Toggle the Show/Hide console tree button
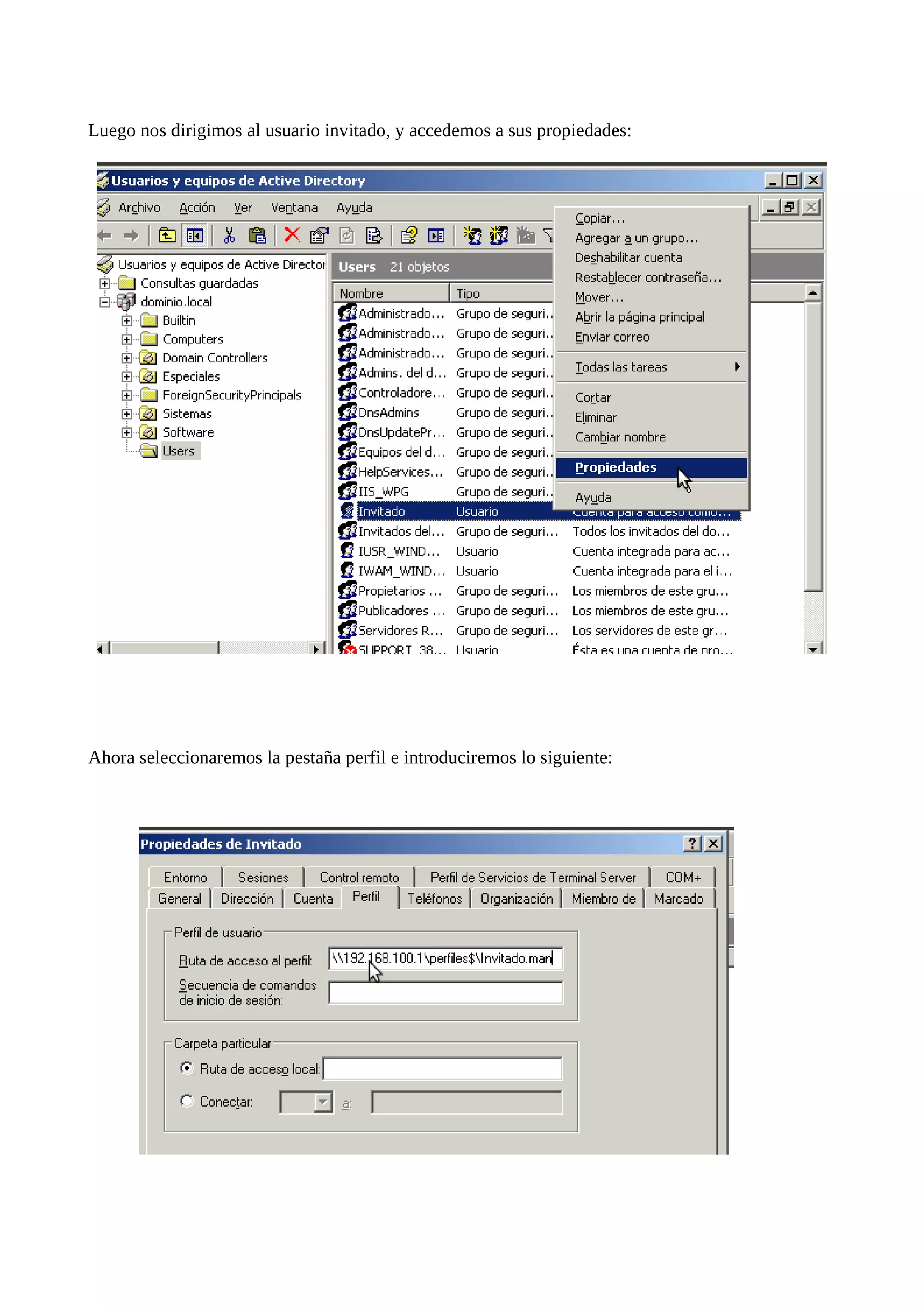 195,235
